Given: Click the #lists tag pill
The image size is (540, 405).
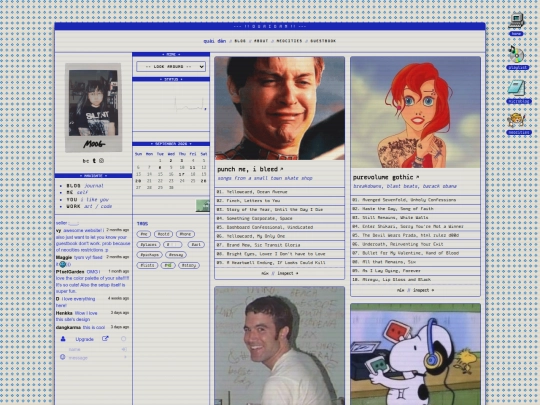Looking at the screenshot, I should click(147, 266).
